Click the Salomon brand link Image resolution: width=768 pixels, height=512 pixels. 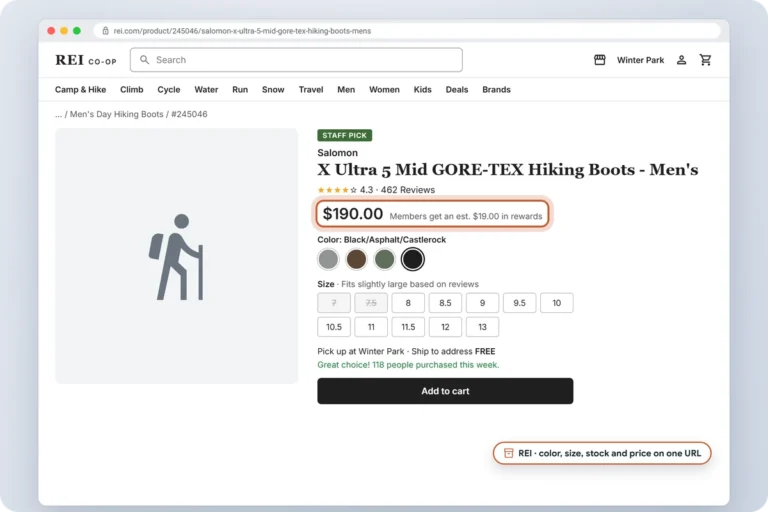337,153
